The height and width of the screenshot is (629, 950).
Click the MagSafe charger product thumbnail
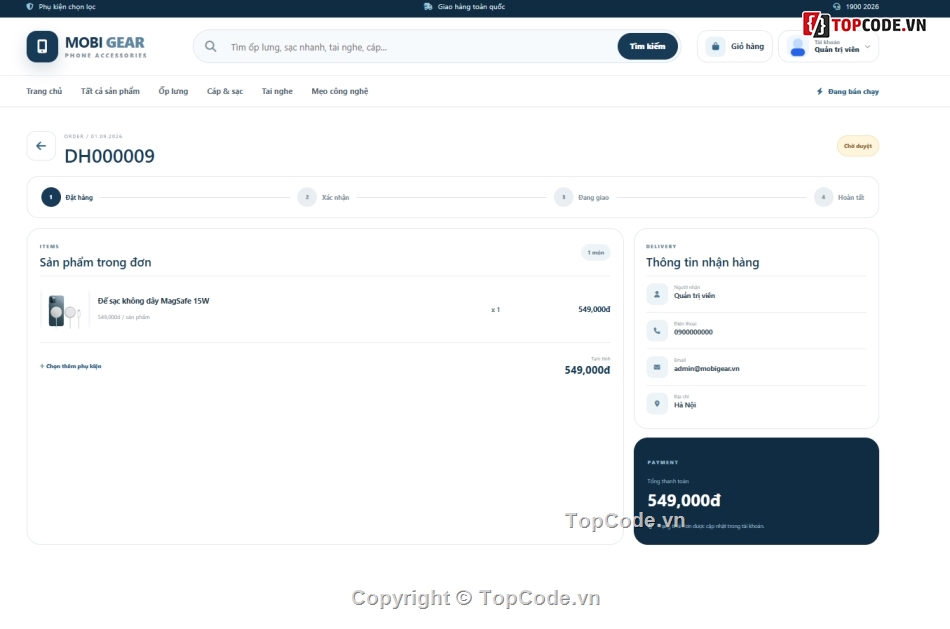click(x=65, y=310)
